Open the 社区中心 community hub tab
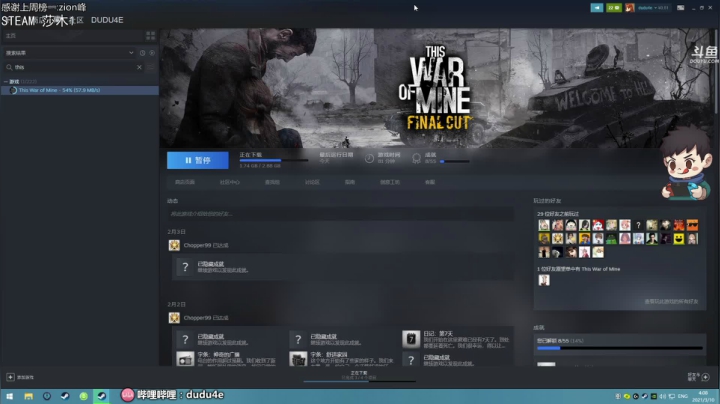 click(229, 182)
